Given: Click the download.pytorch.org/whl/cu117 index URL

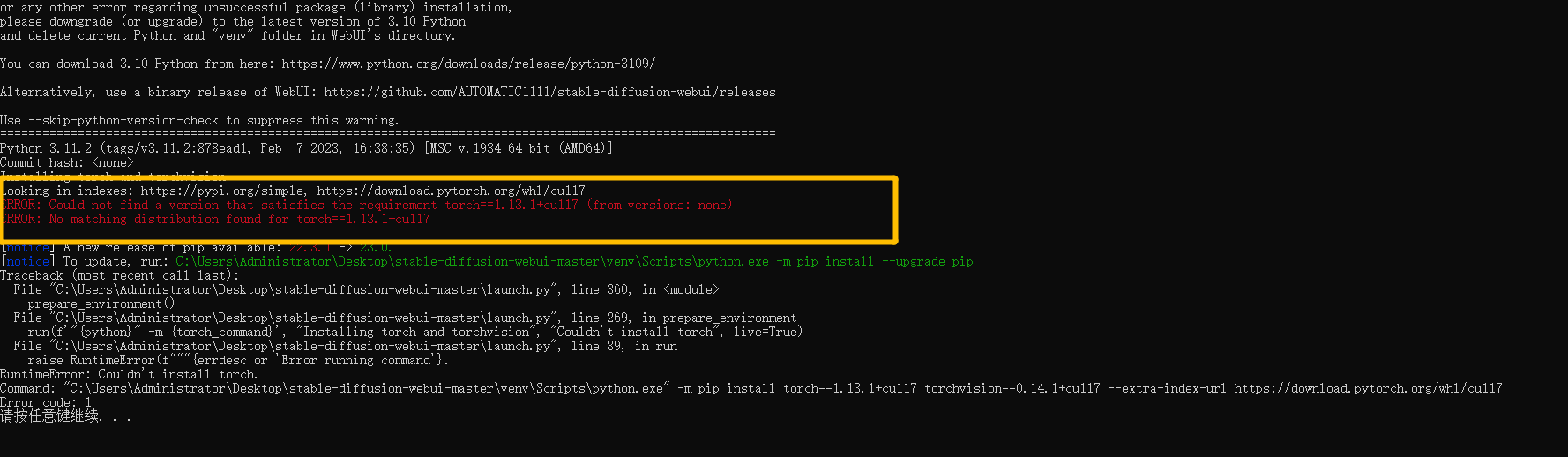Looking at the screenshot, I should 451,191.
